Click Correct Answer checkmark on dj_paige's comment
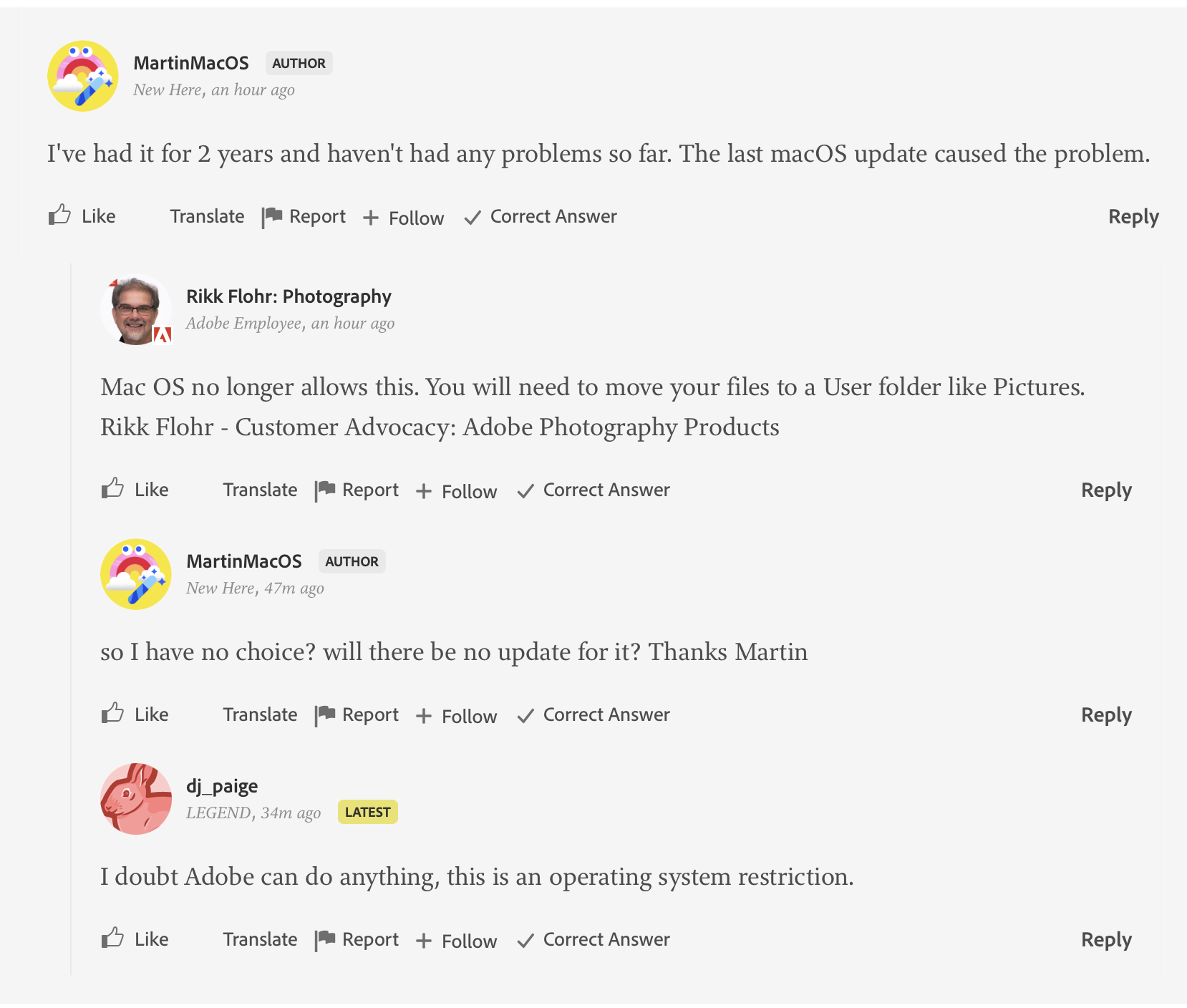Viewport: 1187px width, 1008px height. click(525, 941)
